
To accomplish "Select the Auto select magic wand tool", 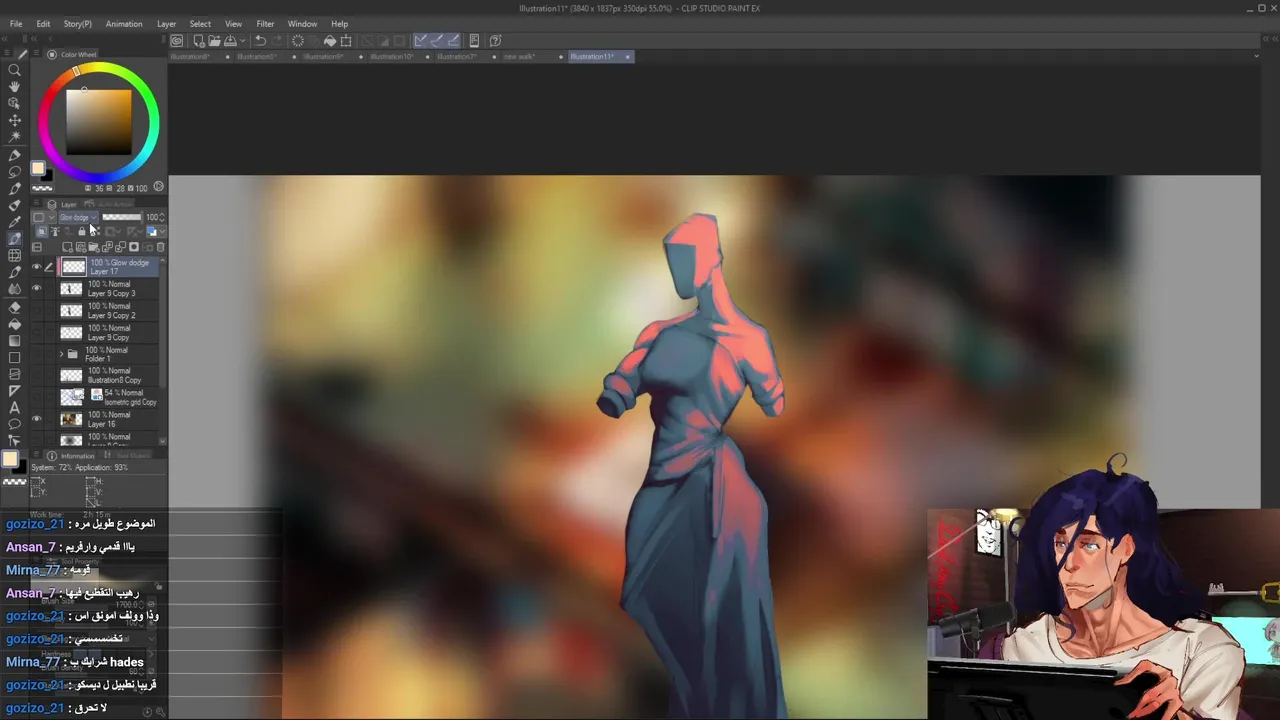I will (14, 137).
